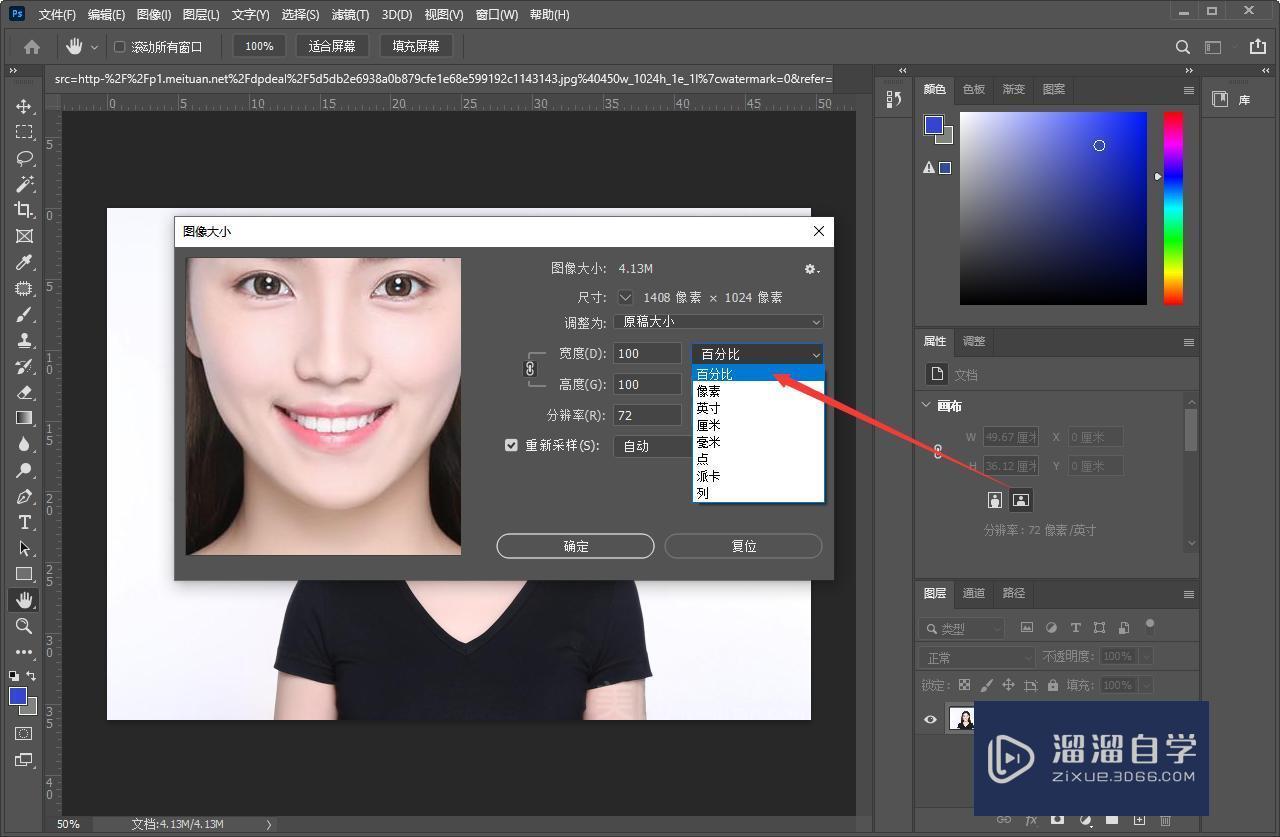The image size is (1280, 837).
Task: Open the share icon at top right
Action: click(x=1257, y=46)
